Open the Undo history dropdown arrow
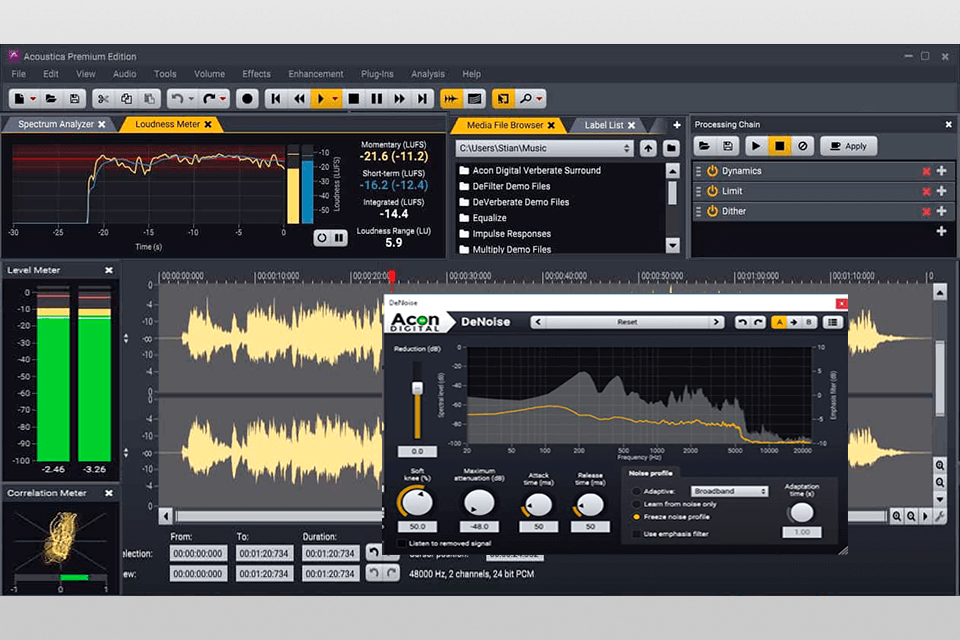 click(x=191, y=99)
